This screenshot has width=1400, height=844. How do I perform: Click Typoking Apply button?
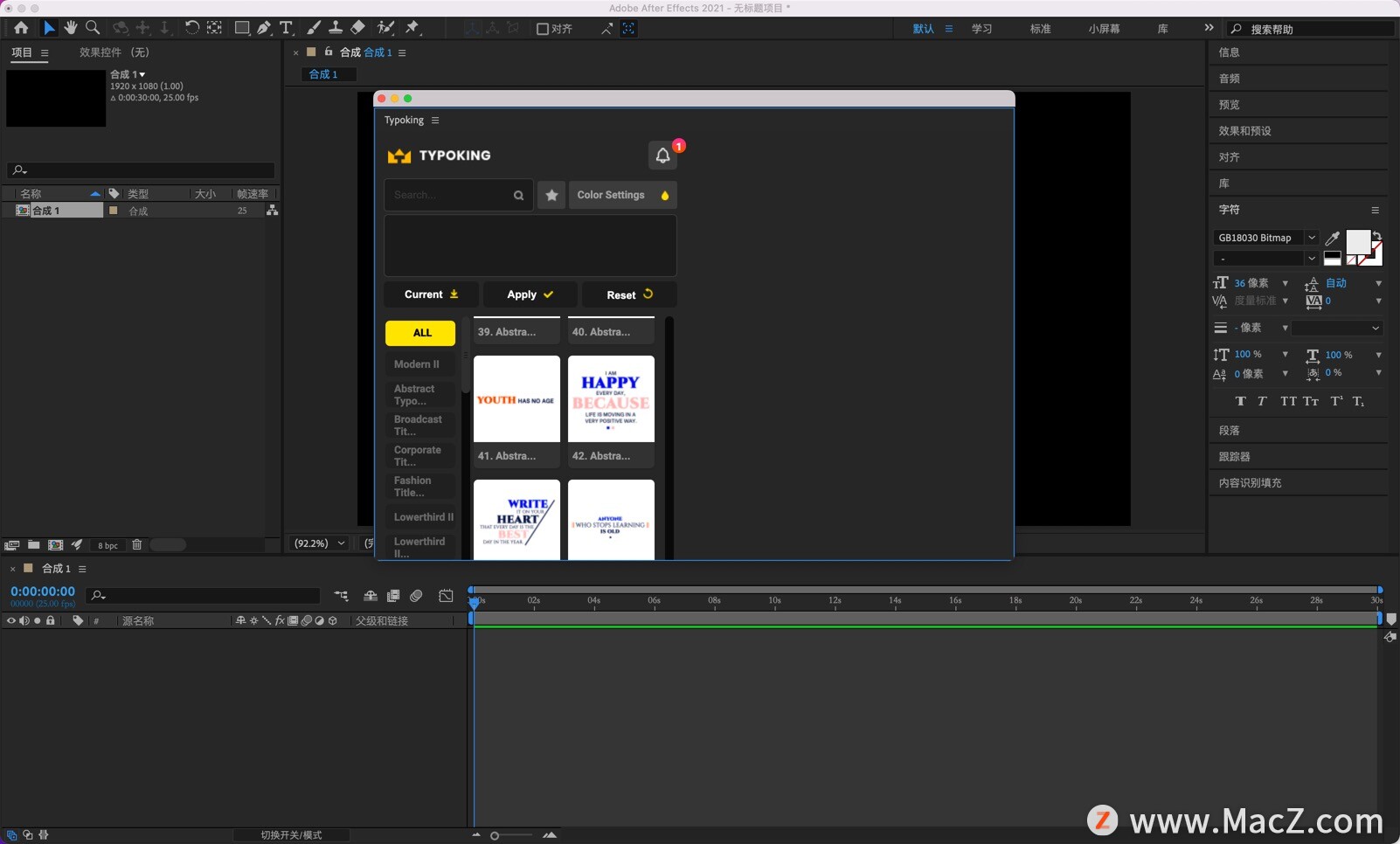pos(530,294)
